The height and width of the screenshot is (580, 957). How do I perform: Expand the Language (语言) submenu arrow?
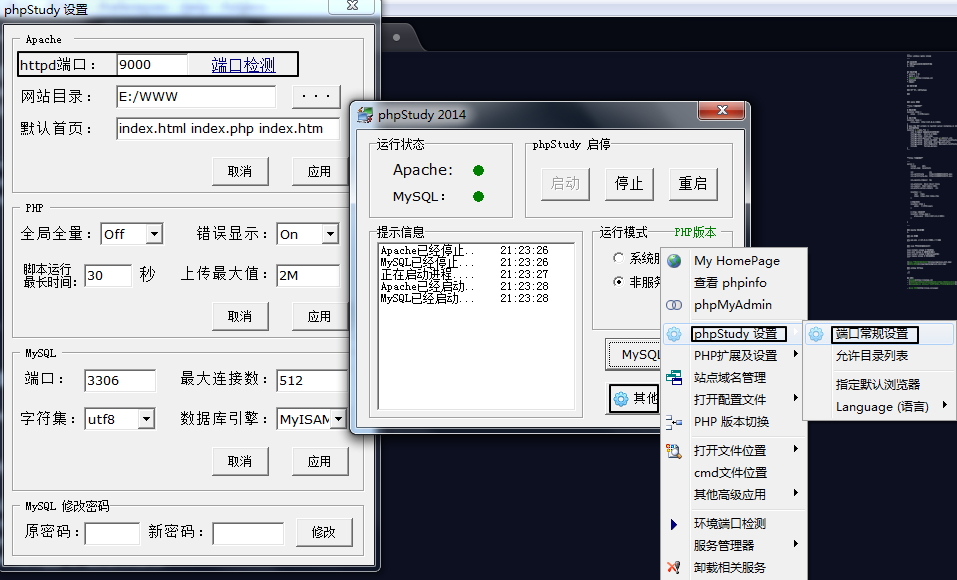coord(945,405)
